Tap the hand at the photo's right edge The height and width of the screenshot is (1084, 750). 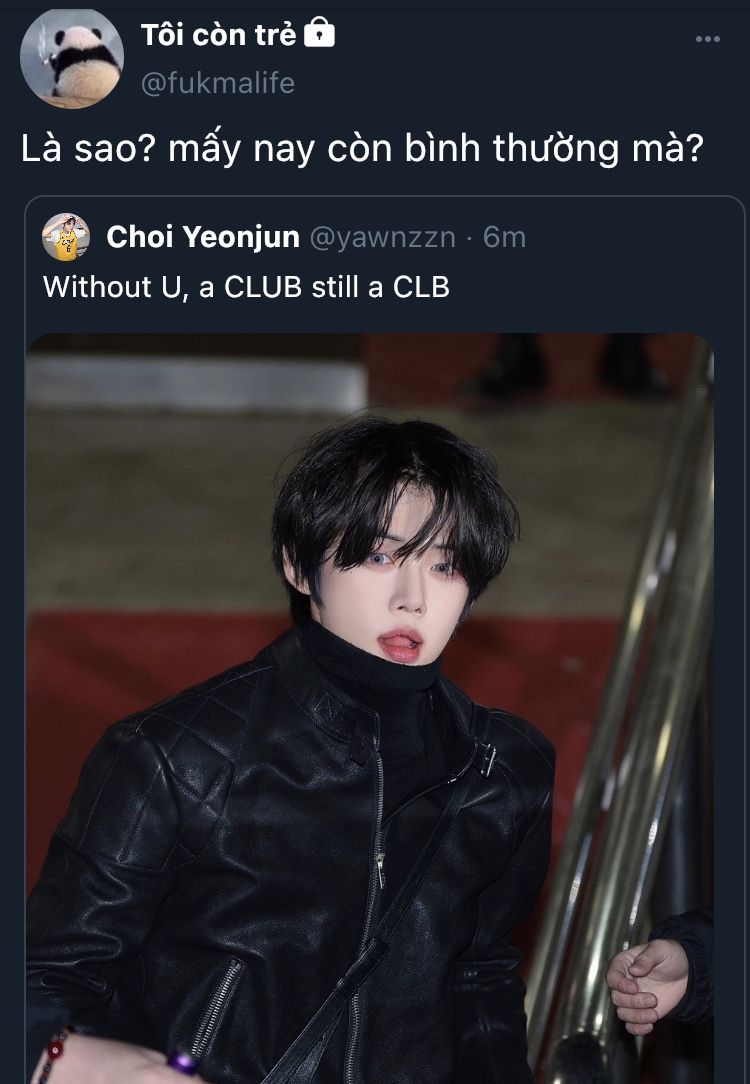click(x=648, y=982)
